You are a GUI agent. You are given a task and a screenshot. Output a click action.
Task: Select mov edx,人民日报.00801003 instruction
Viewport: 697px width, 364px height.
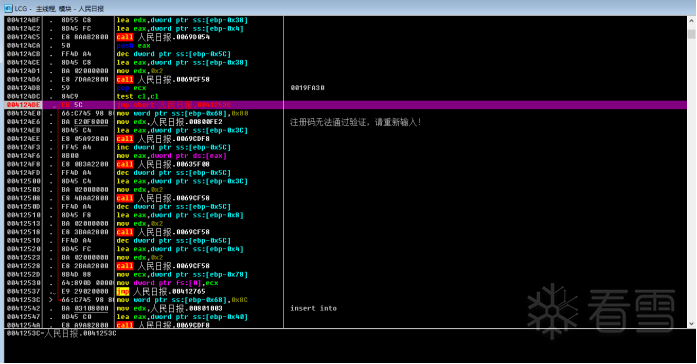coord(169,308)
